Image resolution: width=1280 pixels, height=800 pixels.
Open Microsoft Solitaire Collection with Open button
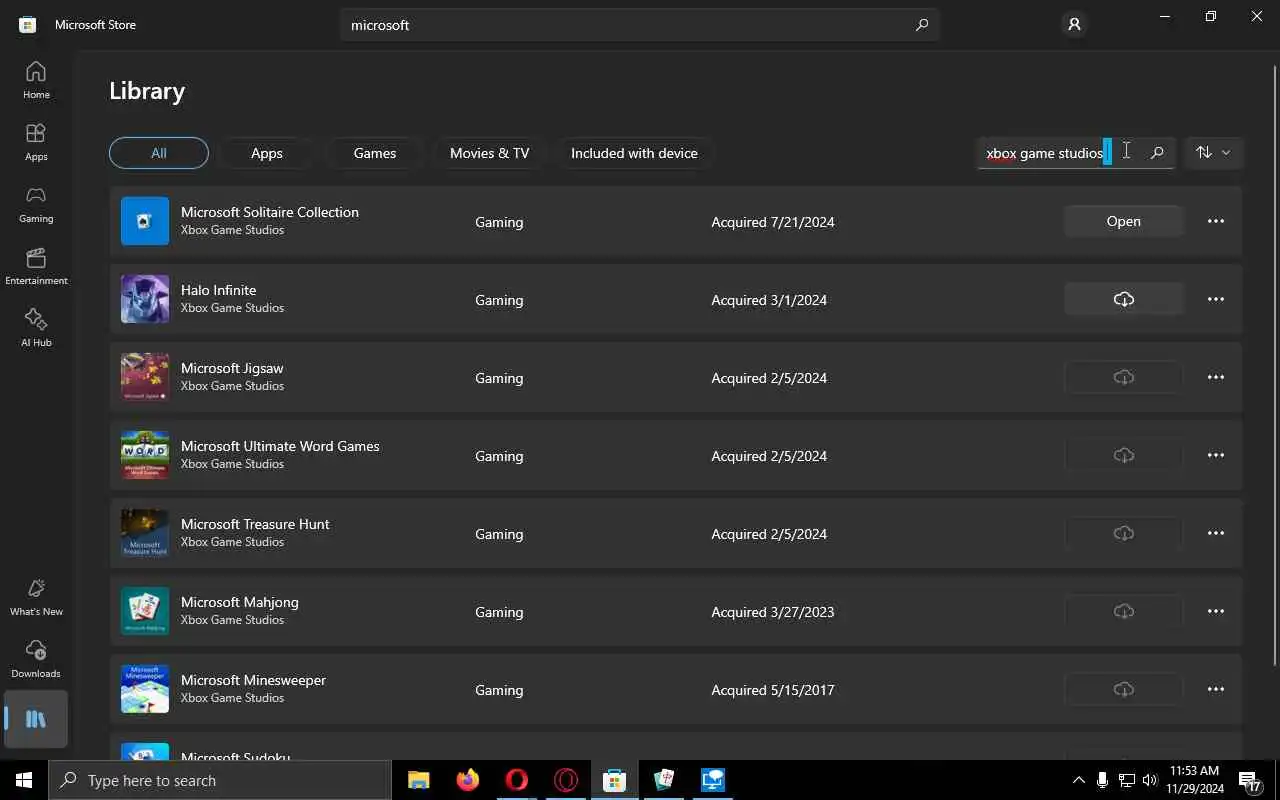tap(1124, 221)
